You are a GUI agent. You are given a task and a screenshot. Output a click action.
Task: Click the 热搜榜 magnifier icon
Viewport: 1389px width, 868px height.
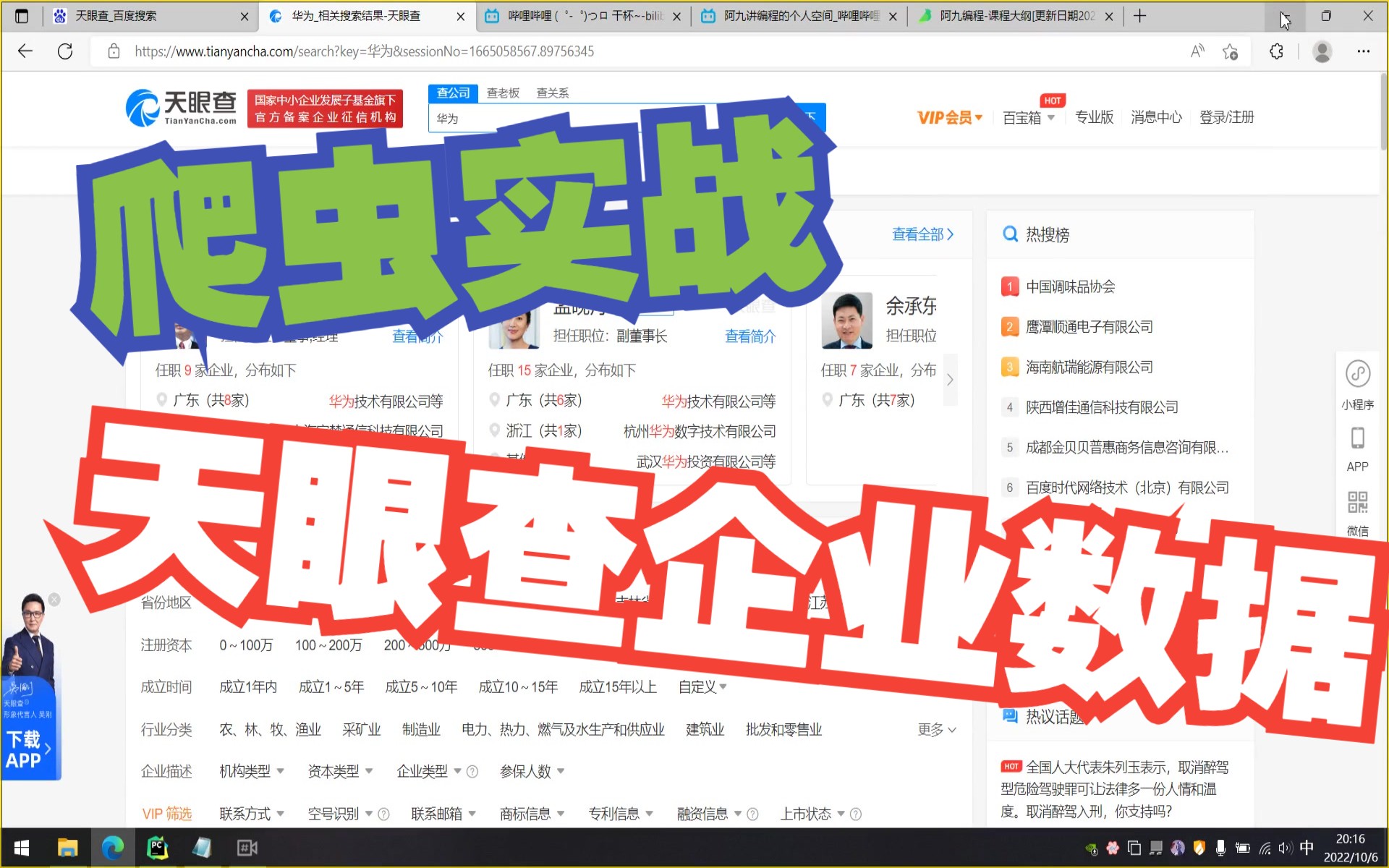coord(1010,234)
